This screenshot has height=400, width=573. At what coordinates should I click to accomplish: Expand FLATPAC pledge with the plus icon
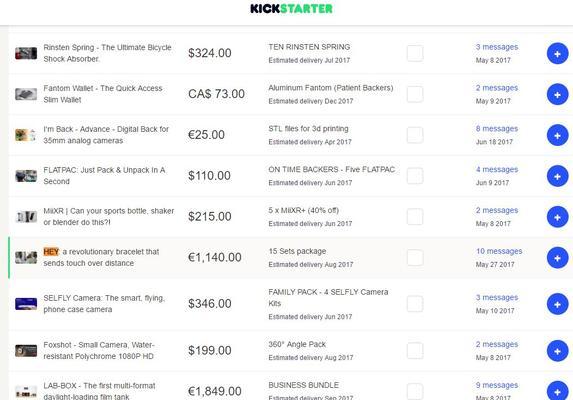557,176
